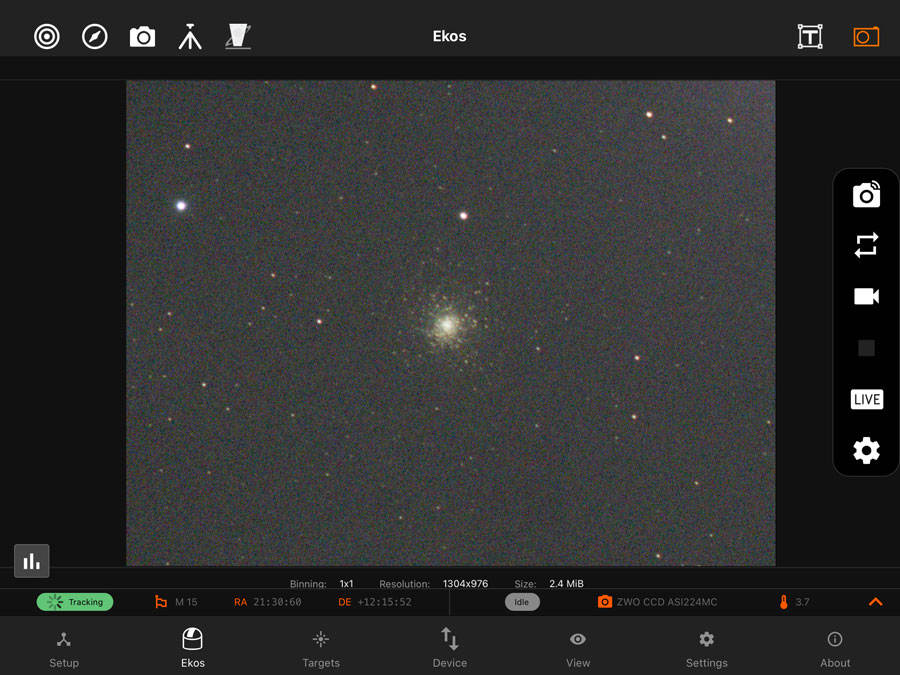
Task: Open ZWO CCD ASI224MC camera selector
Action: [658, 602]
